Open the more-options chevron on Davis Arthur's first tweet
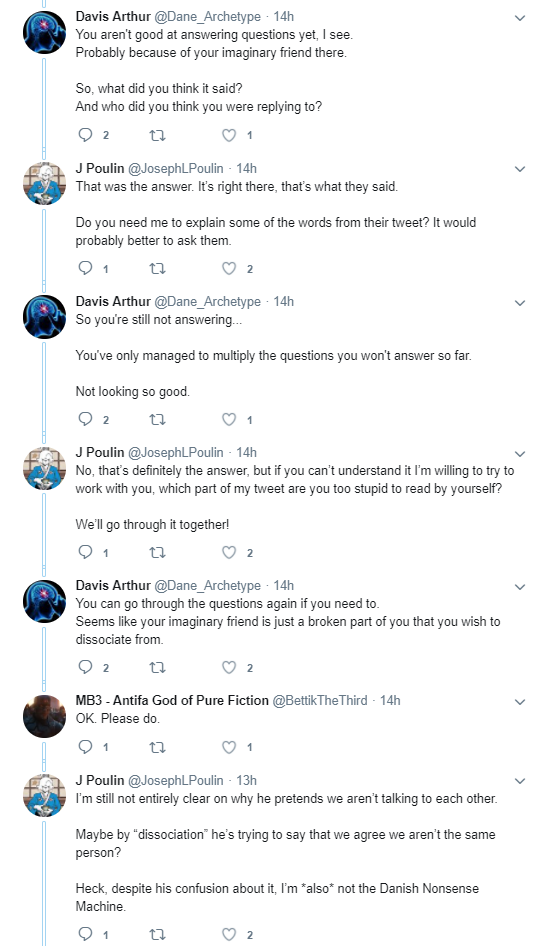 [519, 18]
